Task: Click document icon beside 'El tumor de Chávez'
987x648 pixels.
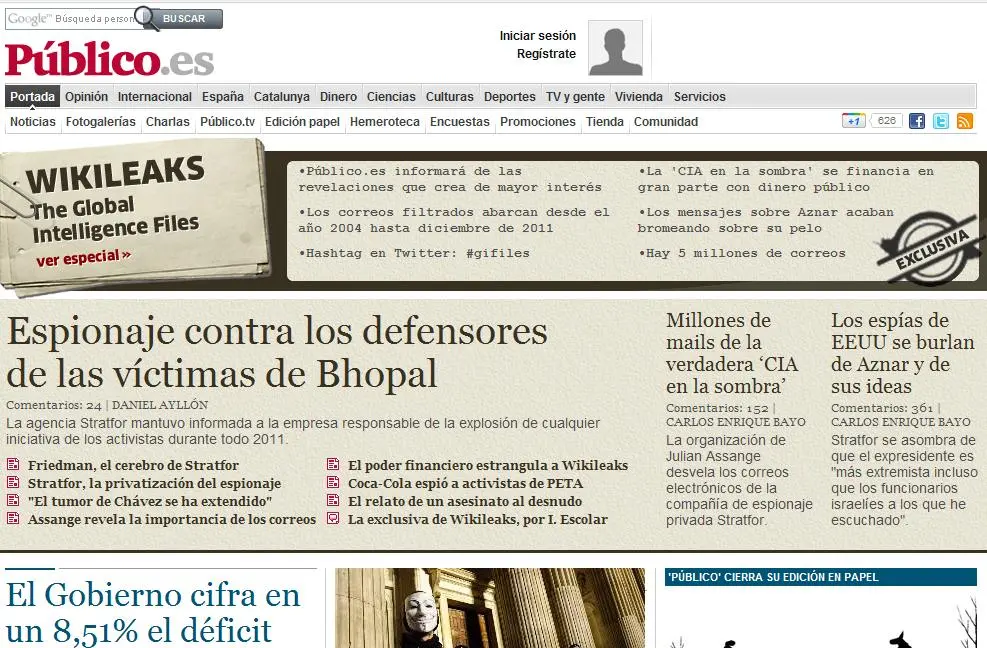Action: (x=13, y=501)
